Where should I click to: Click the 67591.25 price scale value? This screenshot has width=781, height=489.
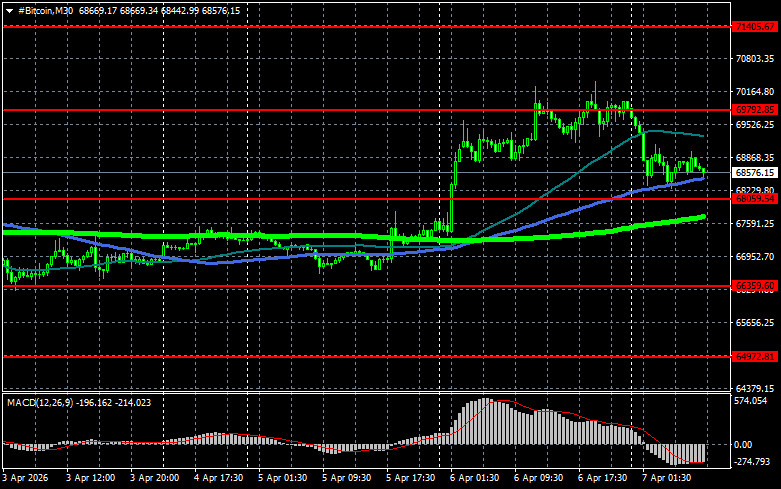point(755,224)
